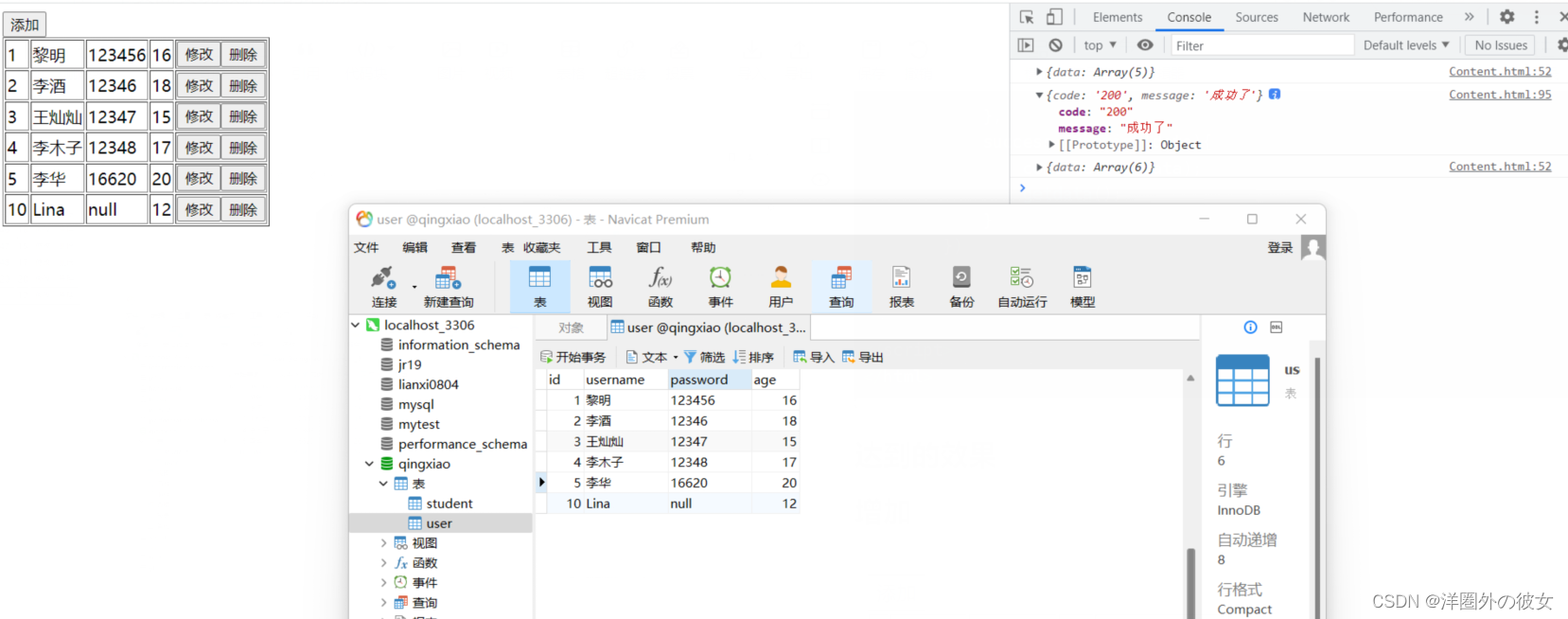Expand the first data: Array(5) log

point(1039,72)
